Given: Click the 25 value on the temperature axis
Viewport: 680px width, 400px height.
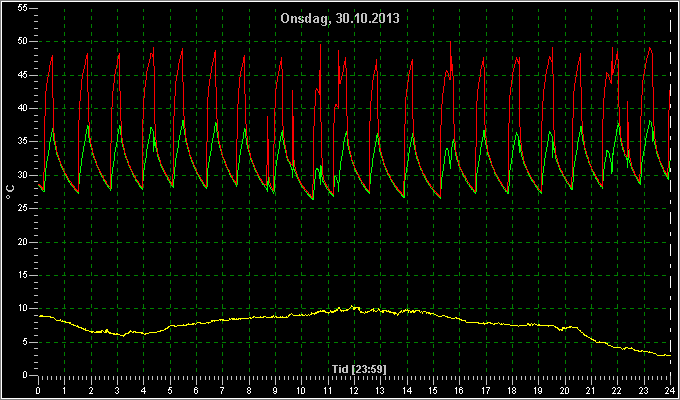Looking at the screenshot, I should pyautogui.click(x=23, y=209).
